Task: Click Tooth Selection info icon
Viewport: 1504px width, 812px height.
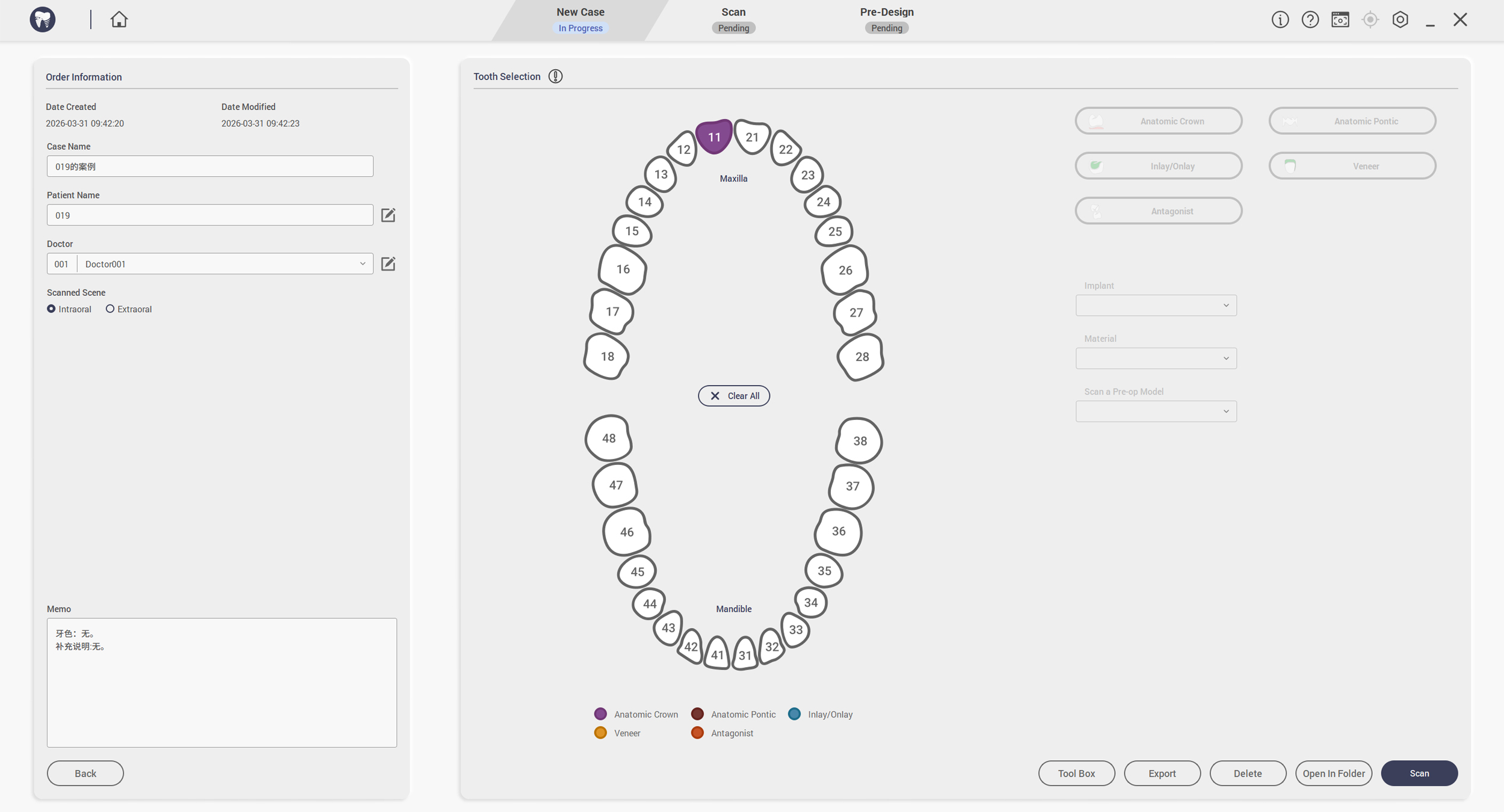Action: [555, 76]
